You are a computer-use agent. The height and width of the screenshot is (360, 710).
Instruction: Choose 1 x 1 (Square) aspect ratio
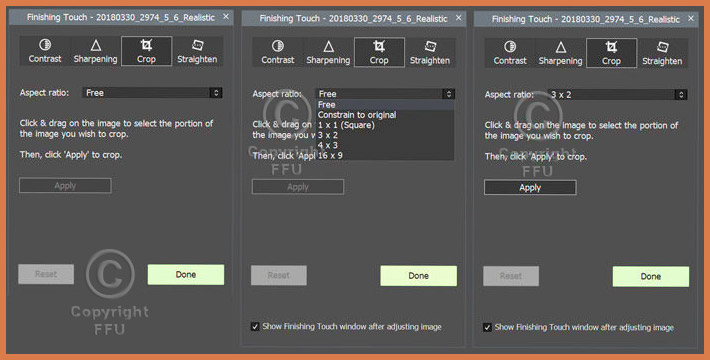coord(385,125)
